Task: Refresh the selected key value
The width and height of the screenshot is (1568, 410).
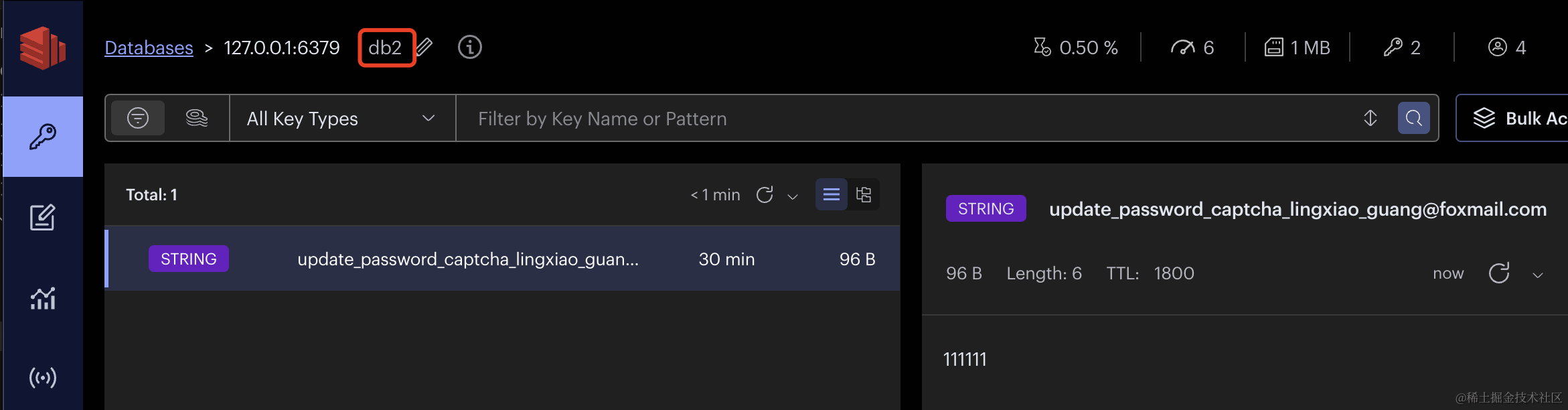Action: 1499,273
